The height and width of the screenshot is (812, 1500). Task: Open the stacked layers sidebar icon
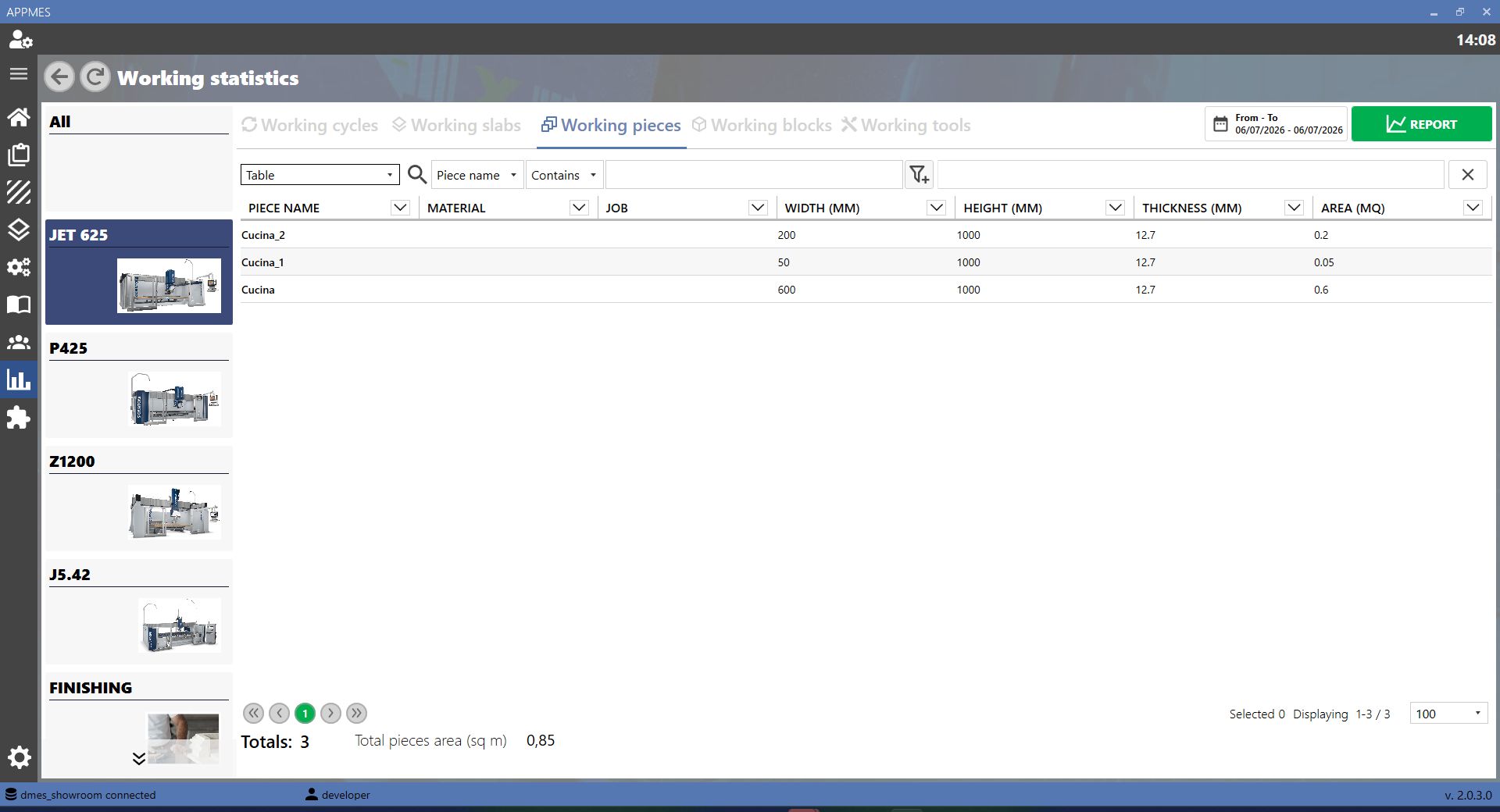(x=19, y=230)
